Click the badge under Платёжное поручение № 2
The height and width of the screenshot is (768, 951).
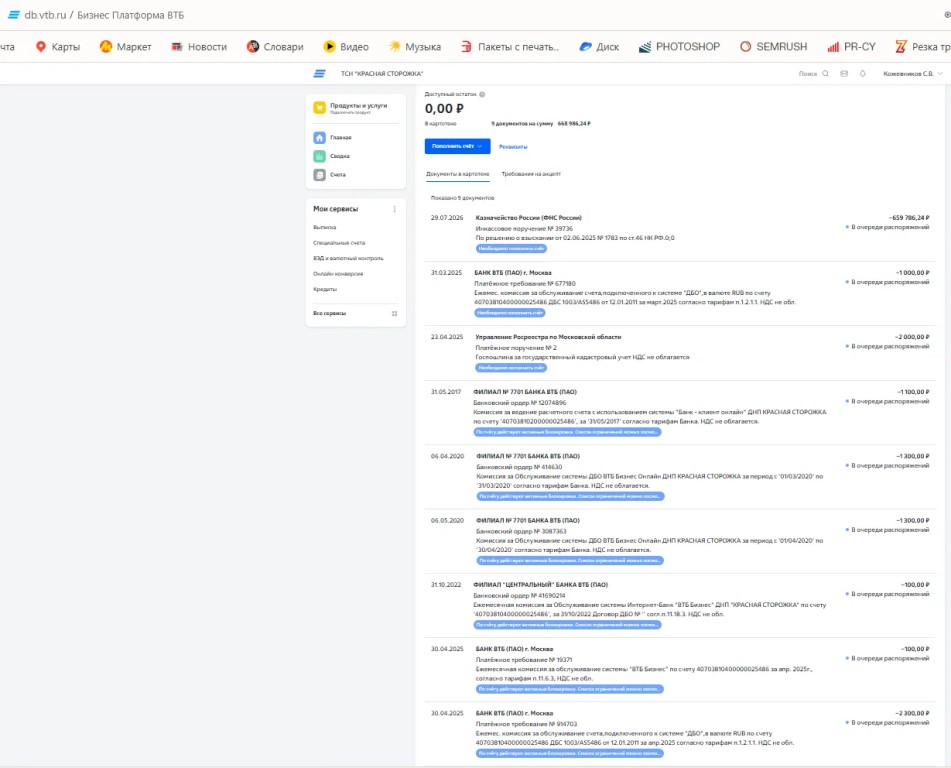[x=511, y=368]
